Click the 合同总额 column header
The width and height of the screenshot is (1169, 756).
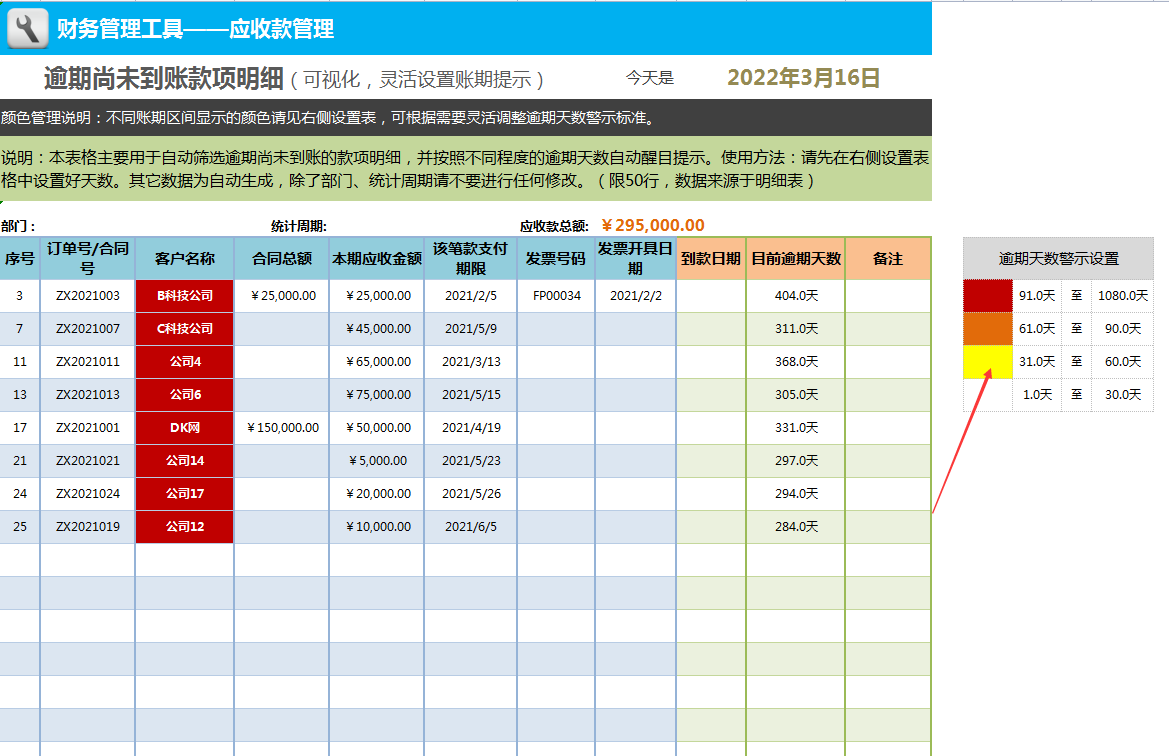point(282,259)
